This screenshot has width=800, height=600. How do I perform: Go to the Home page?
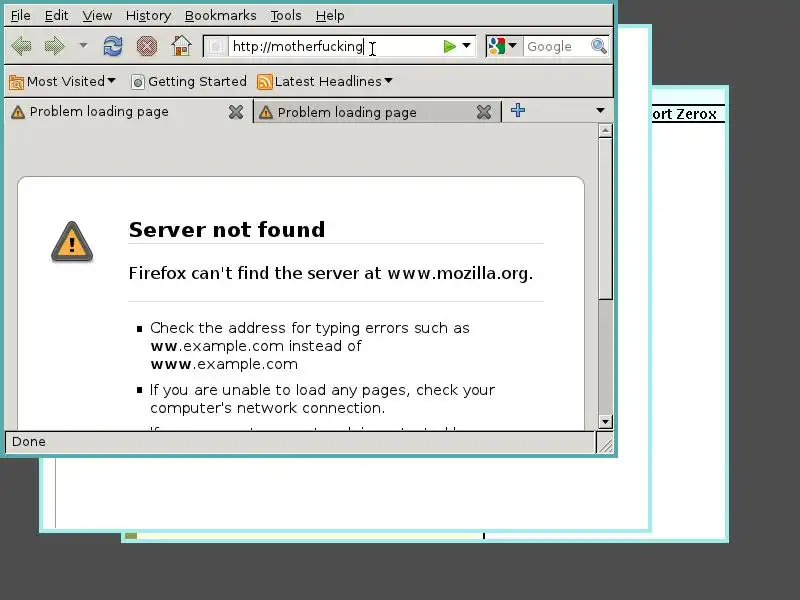[x=181, y=46]
